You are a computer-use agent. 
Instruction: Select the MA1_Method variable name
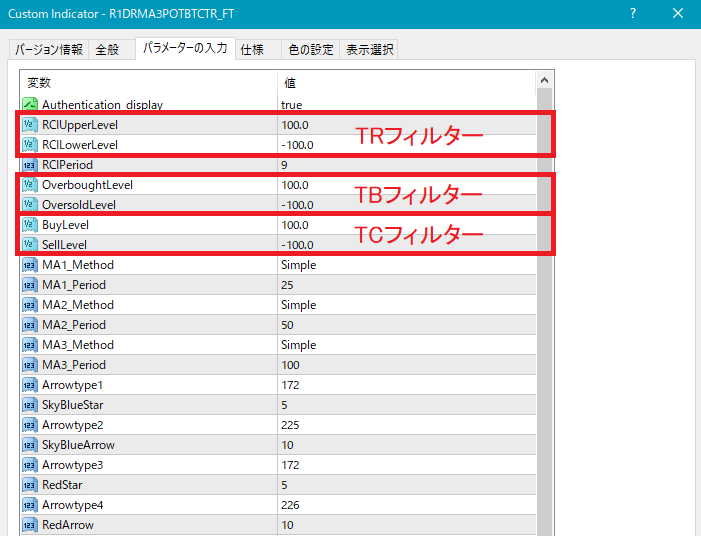[x=78, y=265]
